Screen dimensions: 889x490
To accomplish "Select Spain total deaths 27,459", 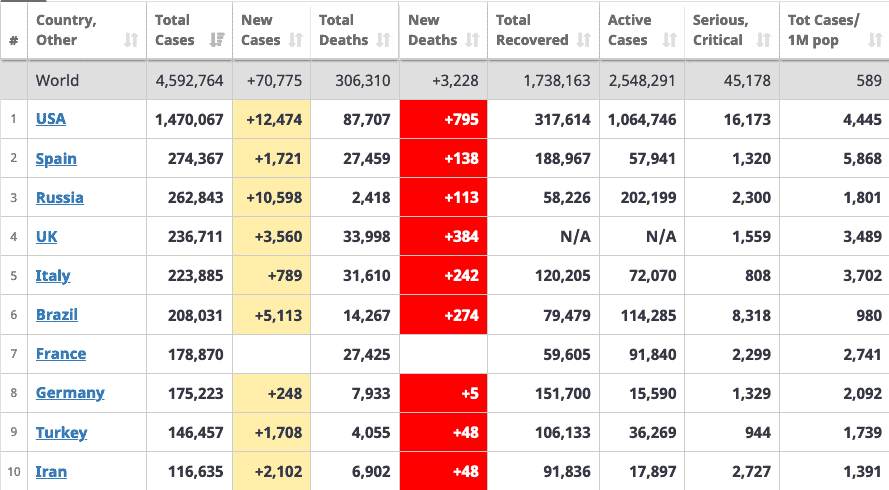I will [367, 159].
